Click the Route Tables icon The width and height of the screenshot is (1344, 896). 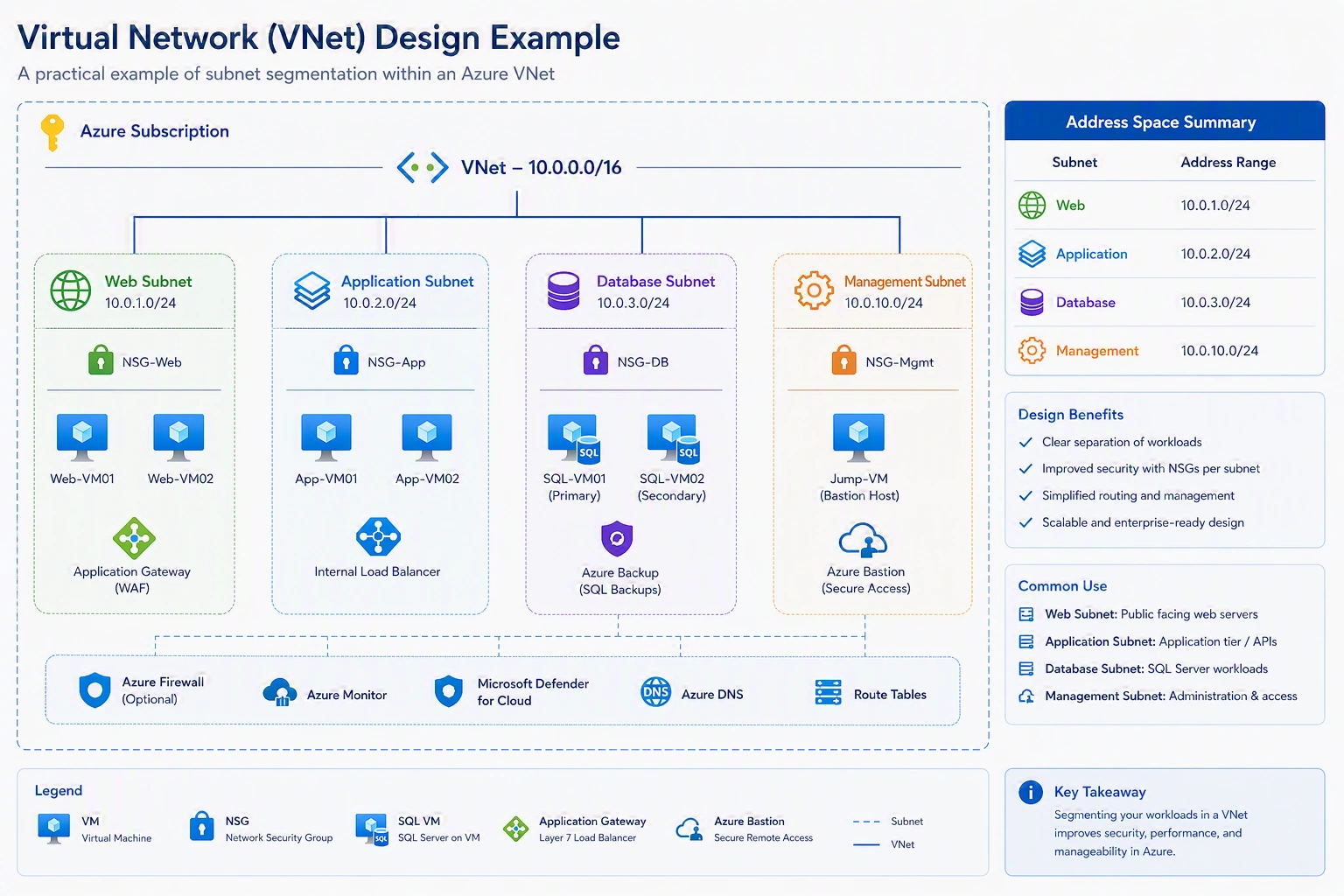(828, 692)
